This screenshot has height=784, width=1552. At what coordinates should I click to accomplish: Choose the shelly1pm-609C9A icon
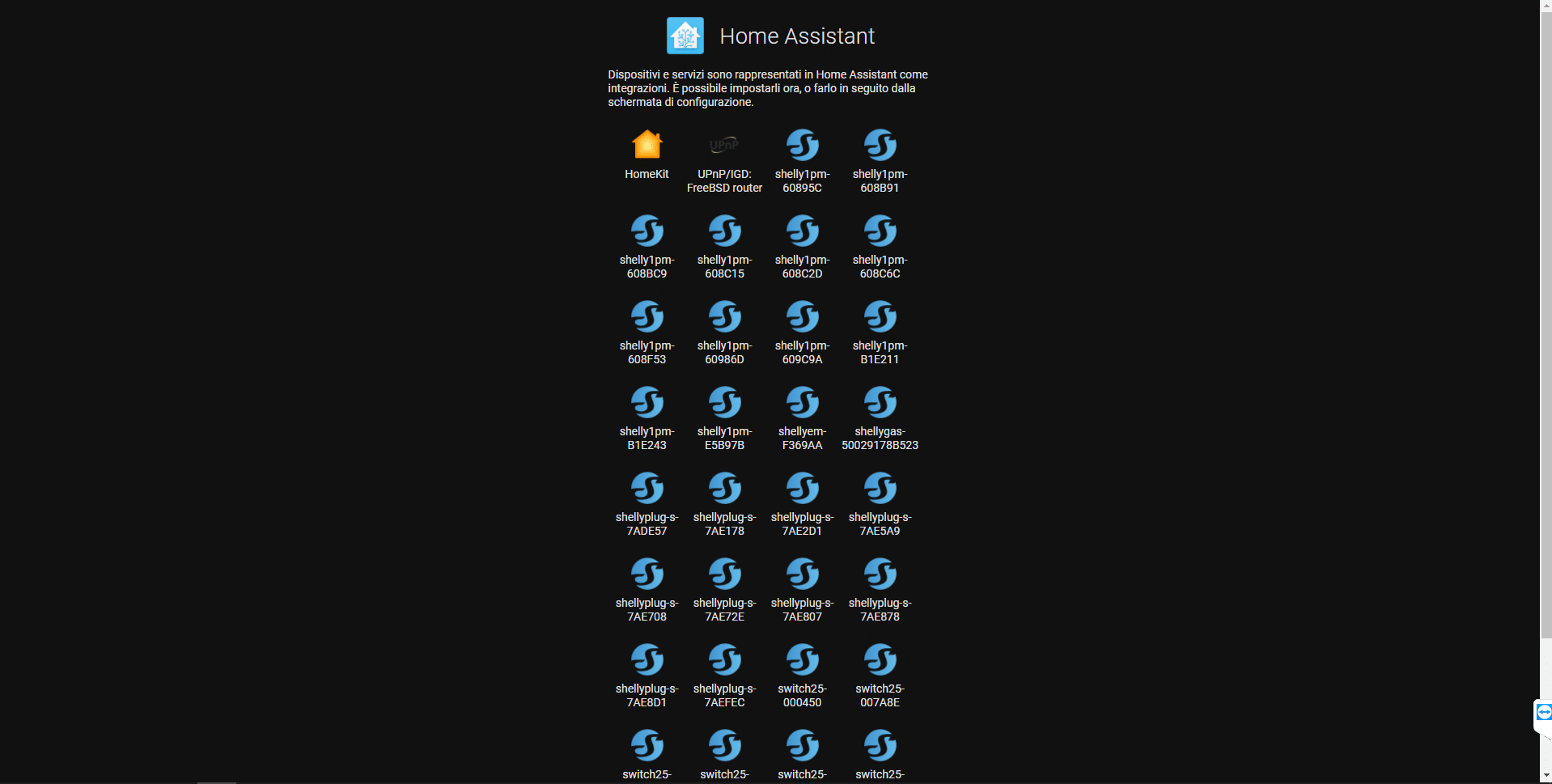pyautogui.click(x=802, y=316)
